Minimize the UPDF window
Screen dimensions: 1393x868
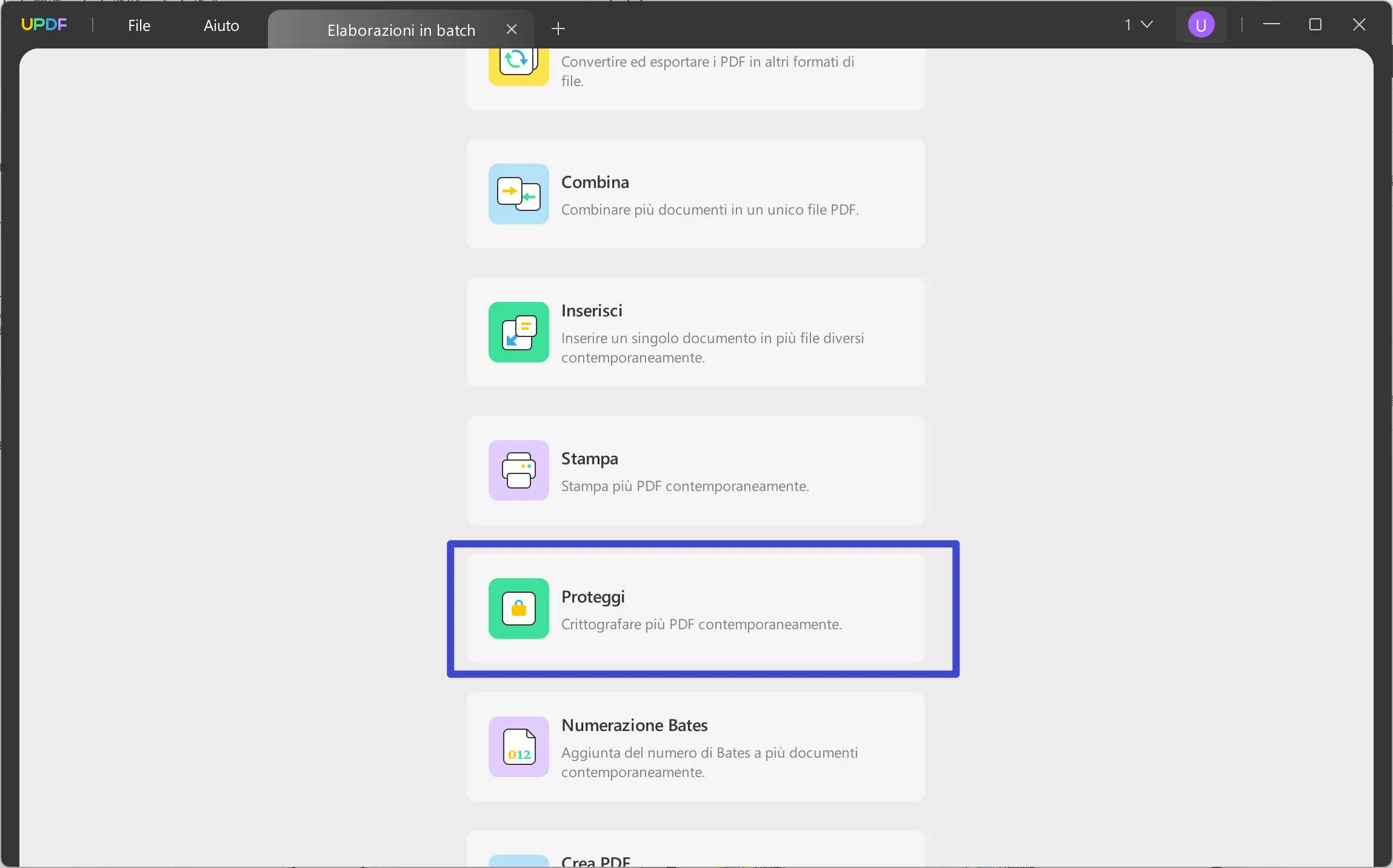point(1272,24)
